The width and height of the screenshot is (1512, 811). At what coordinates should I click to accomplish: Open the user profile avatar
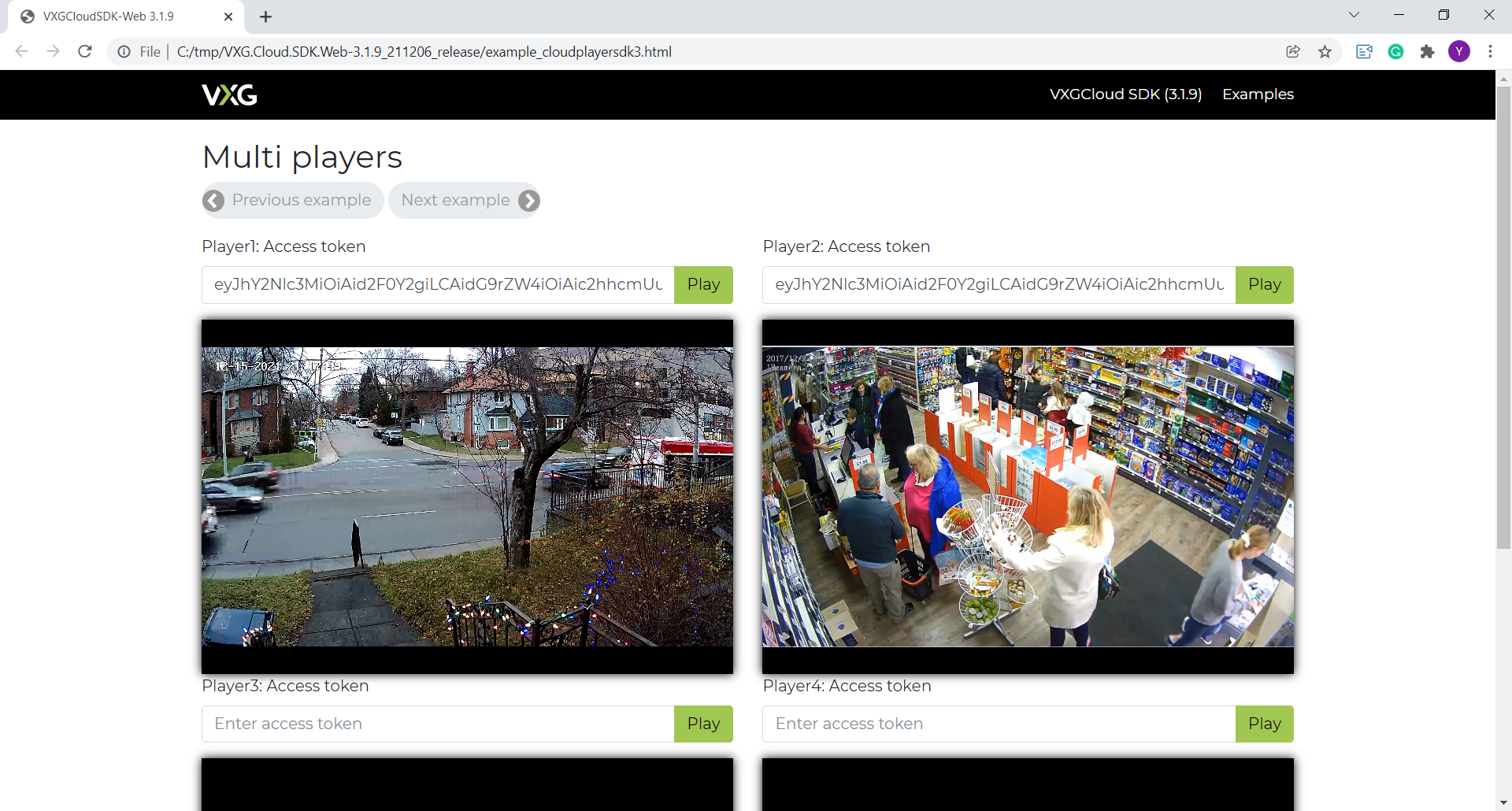click(1458, 52)
